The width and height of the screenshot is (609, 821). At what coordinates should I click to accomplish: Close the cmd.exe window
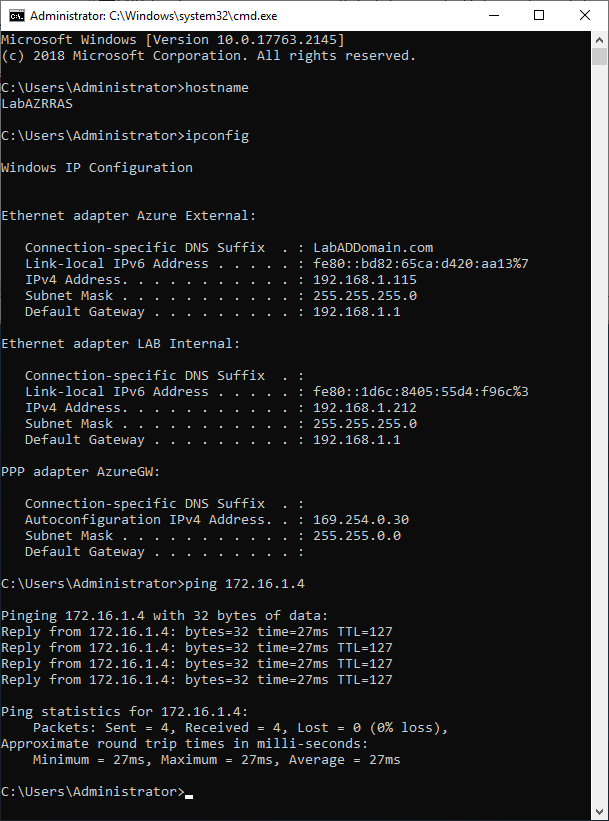pos(585,15)
